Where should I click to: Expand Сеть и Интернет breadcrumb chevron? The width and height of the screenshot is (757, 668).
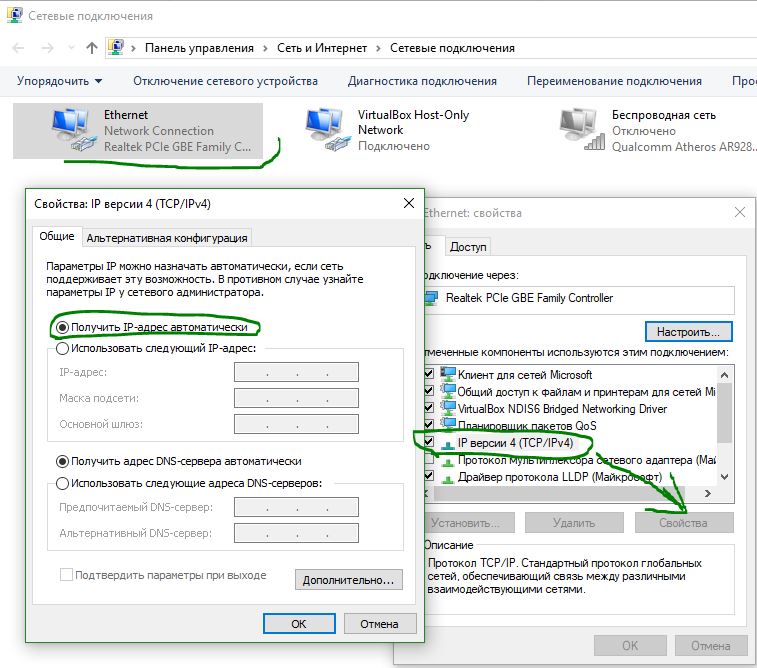[378, 48]
